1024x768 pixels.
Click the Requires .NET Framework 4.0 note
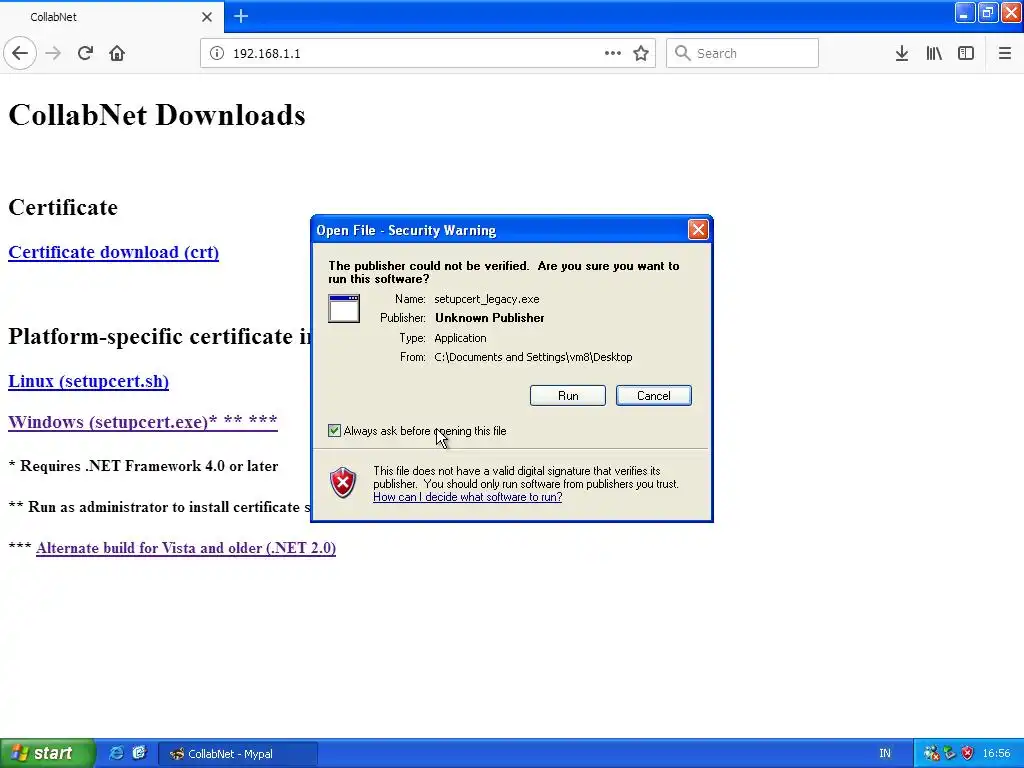143,466
